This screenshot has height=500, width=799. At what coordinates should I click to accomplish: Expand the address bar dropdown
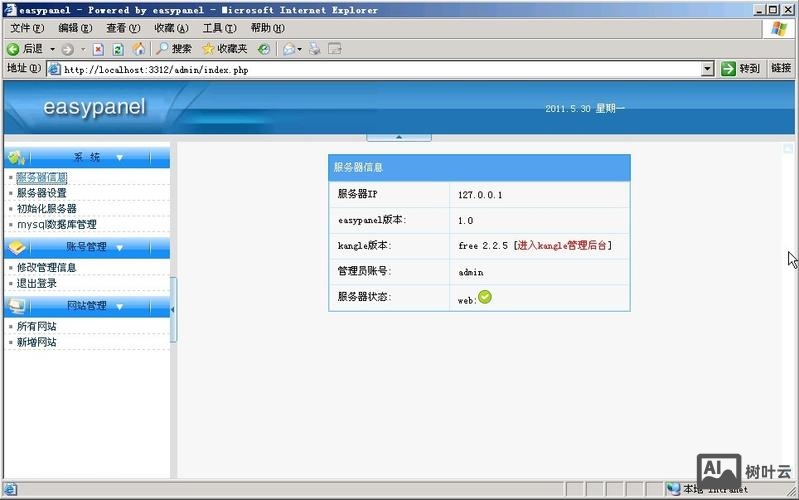[707, 69]
